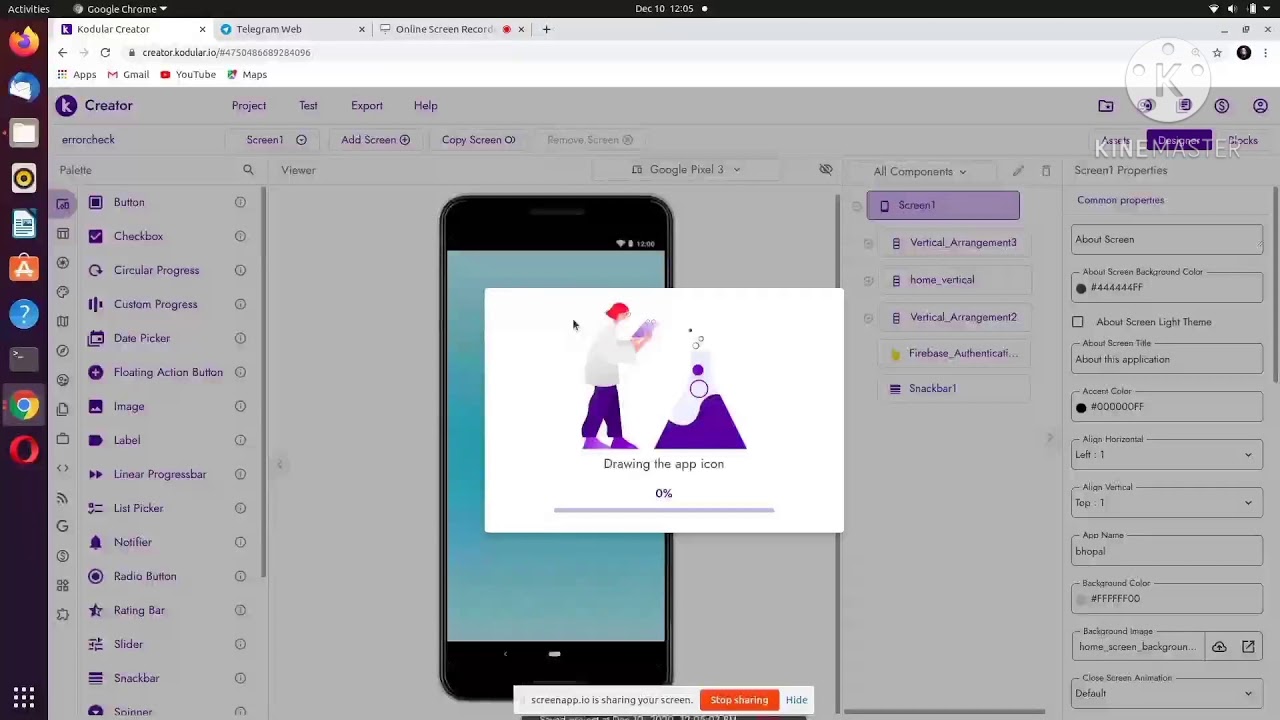The image size is (1280, 720).
Task: Show info for Checkbox component
Action: pos(240,236)
